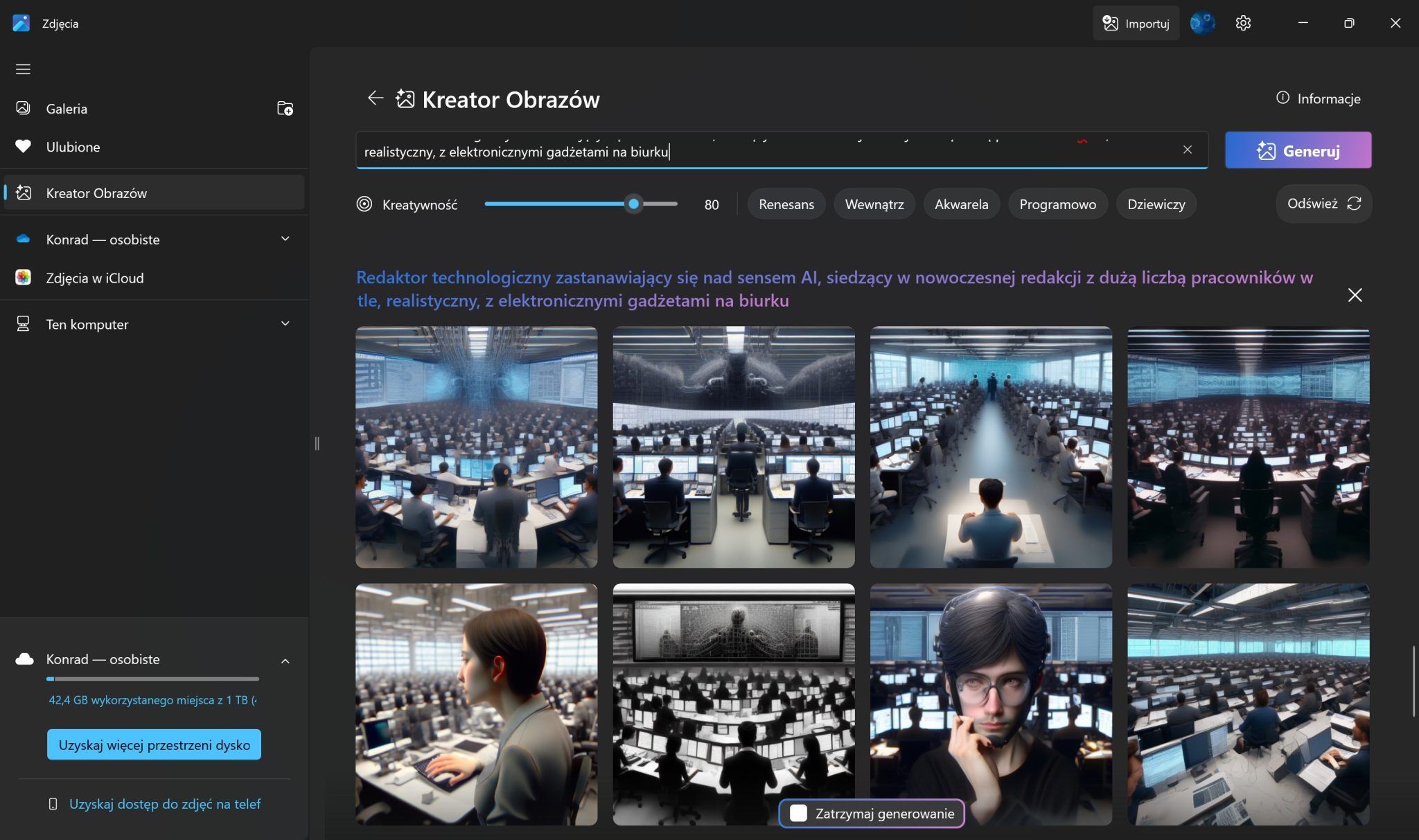The height and width of the screenshot is (840, 1419).
Task: Click the add folder icon beside Galeria
Action: pos(285,108)
